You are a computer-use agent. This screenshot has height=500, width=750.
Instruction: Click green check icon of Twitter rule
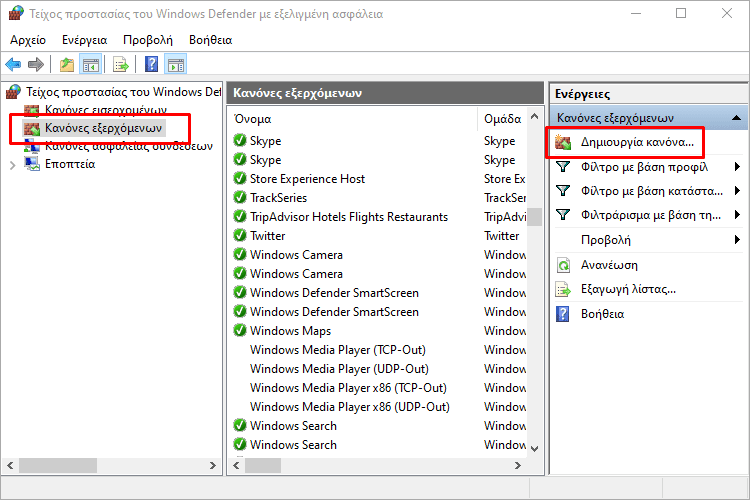(240, 235)
